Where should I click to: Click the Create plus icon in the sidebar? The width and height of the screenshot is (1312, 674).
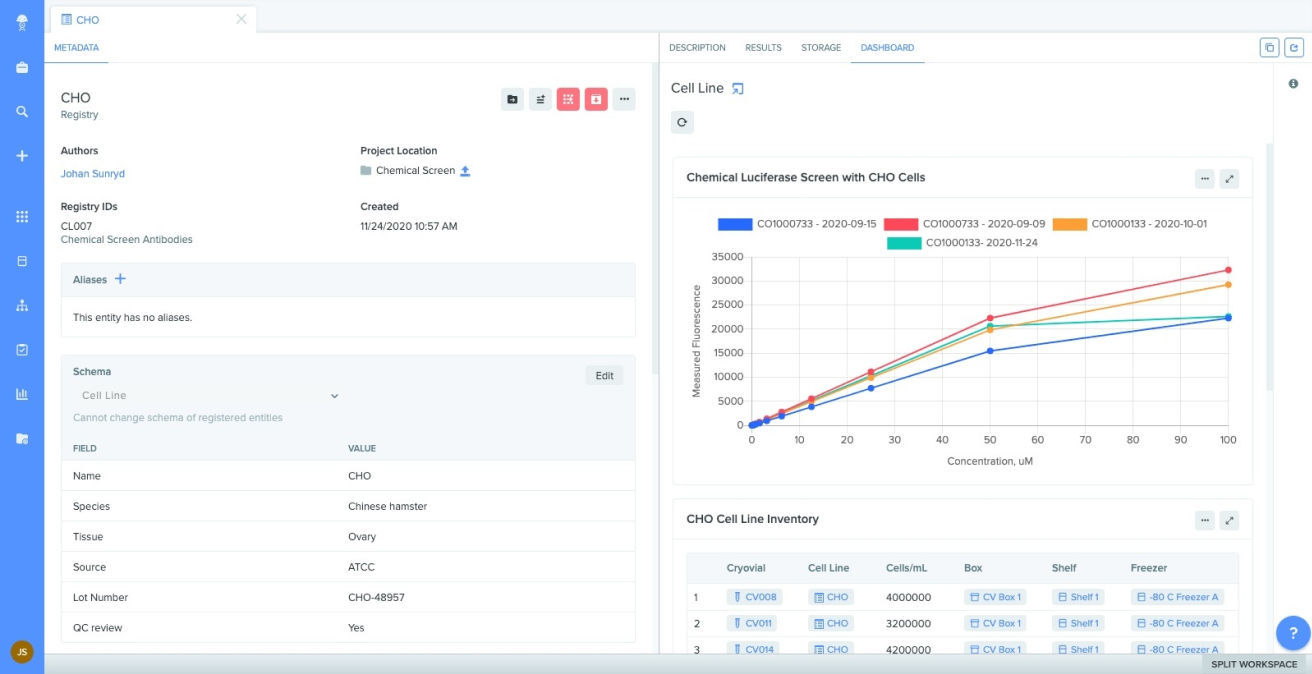click(21, 155)
